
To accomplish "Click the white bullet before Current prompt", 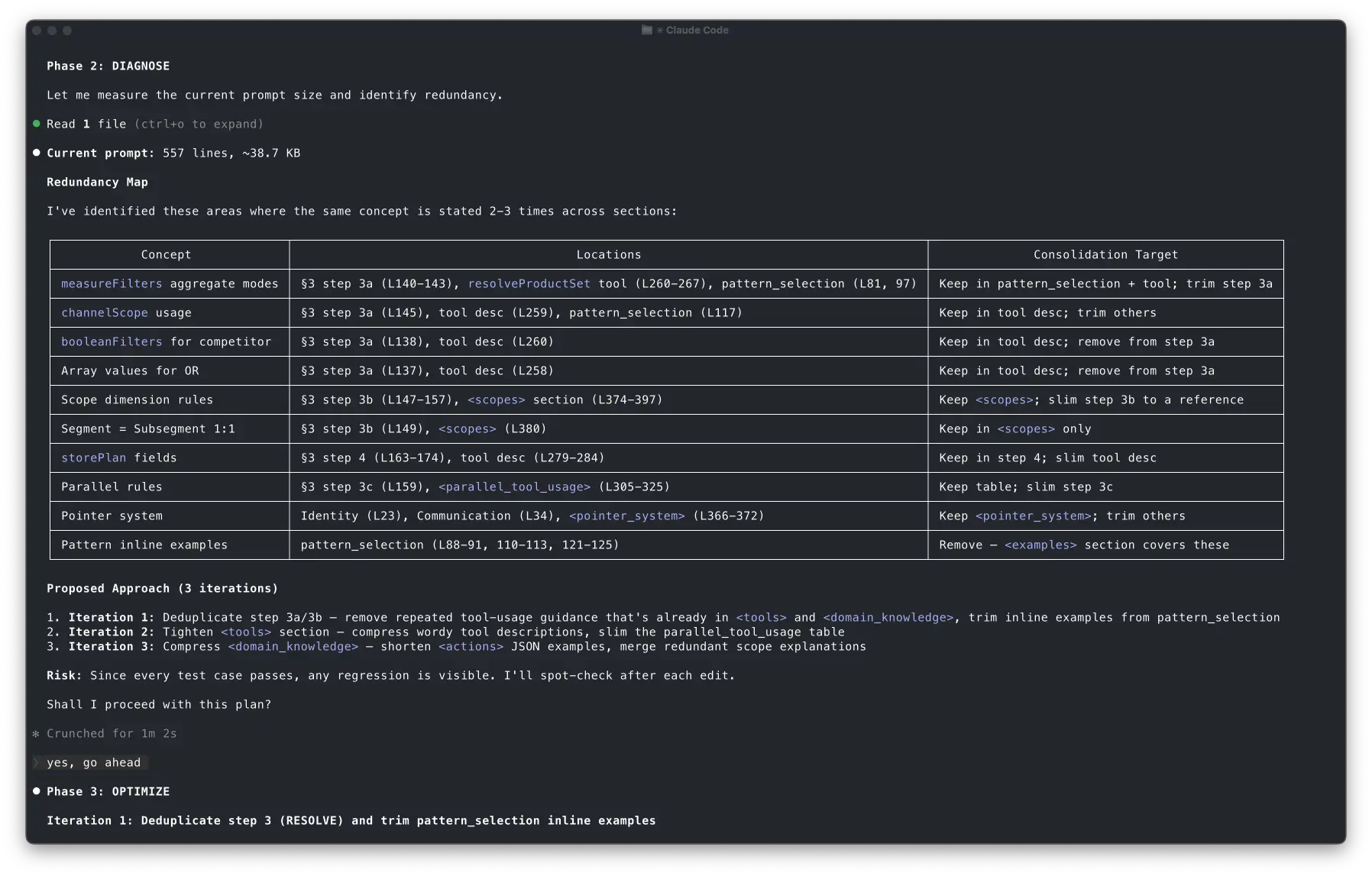I will click(36, 153).
